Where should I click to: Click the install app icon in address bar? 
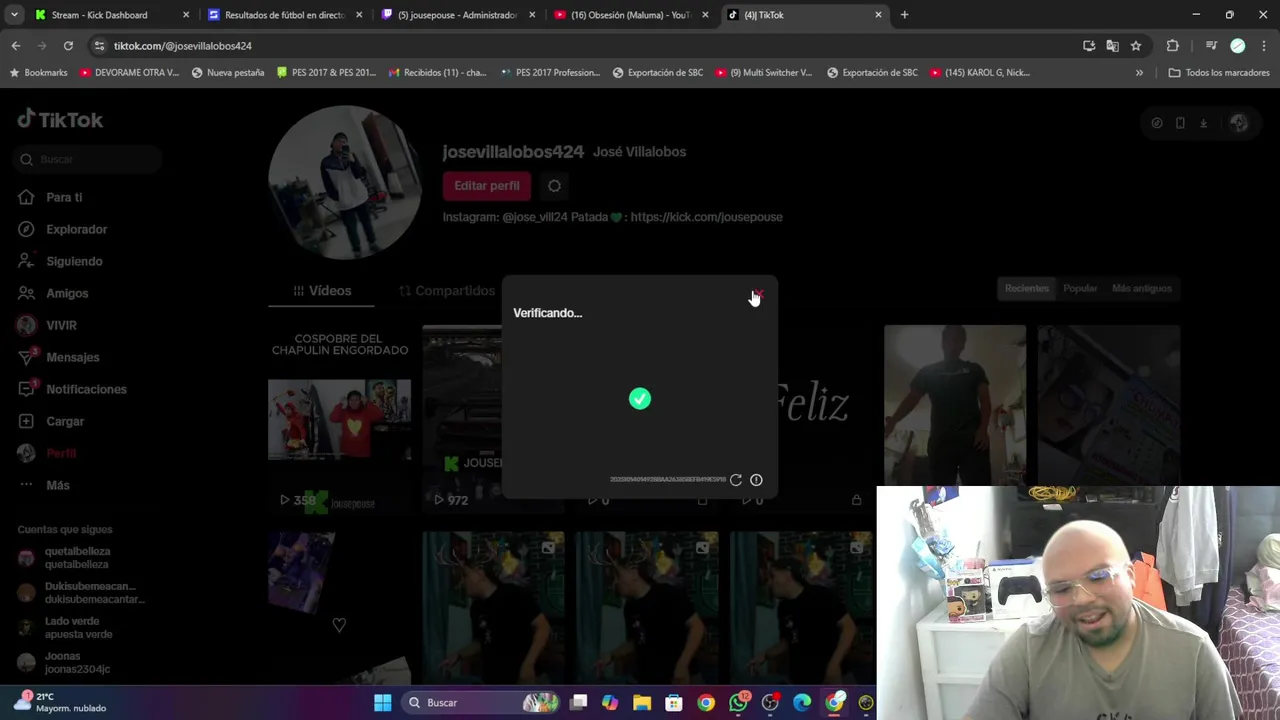pyautogui.click(x=1089, y=46)
